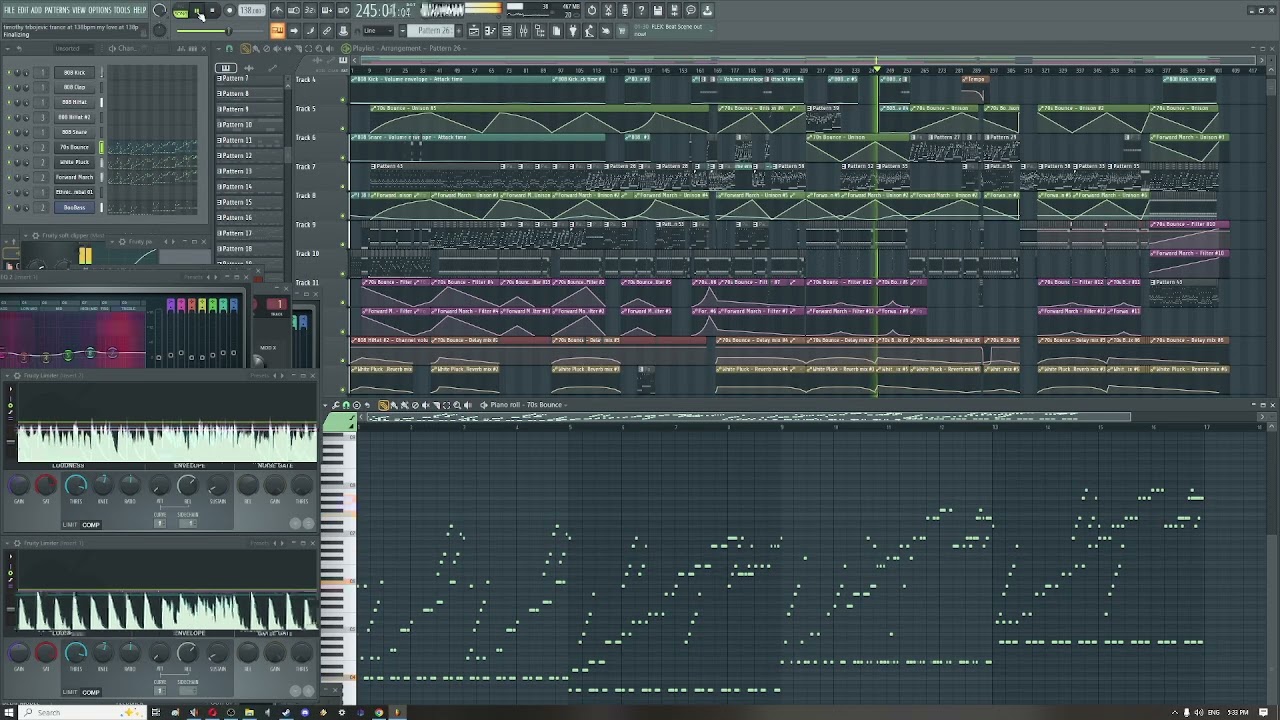The width and height of the screenshot is (1280, 720).
Task: Select Pattern 15 in the picker
Action: tap(249, 202)
